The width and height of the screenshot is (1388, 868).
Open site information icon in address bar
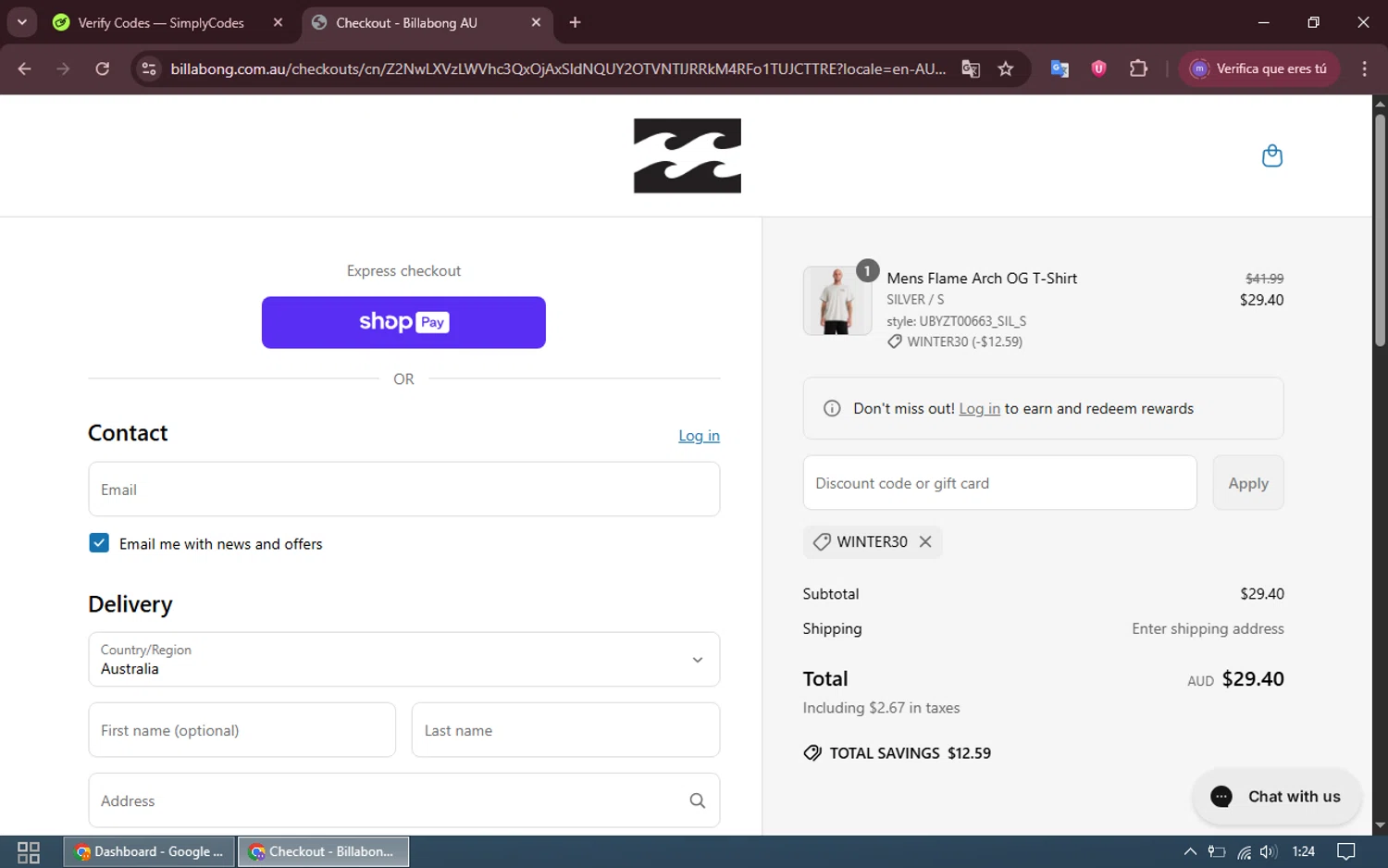(149, 68)
